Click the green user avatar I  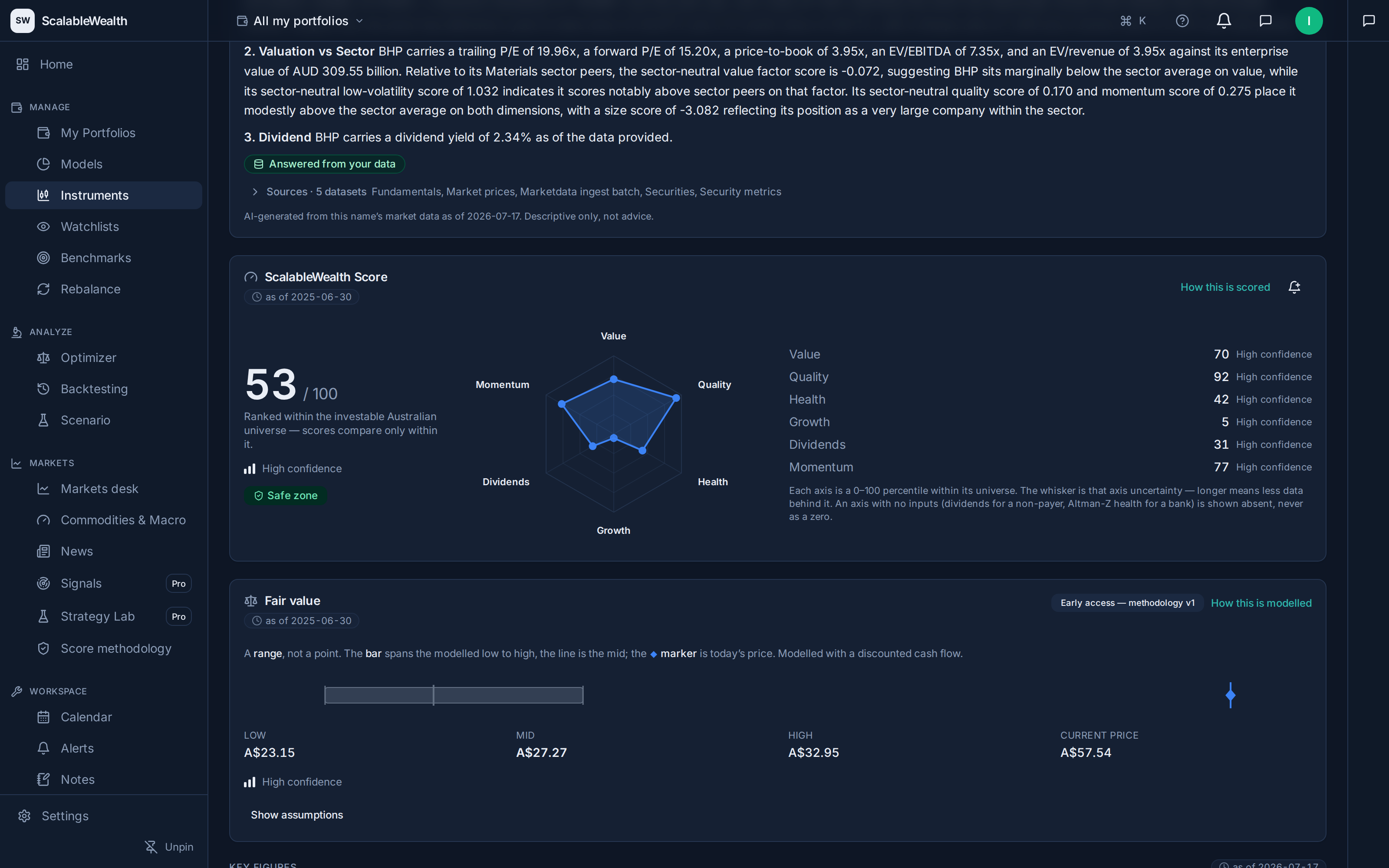(x=1309, y=21)
